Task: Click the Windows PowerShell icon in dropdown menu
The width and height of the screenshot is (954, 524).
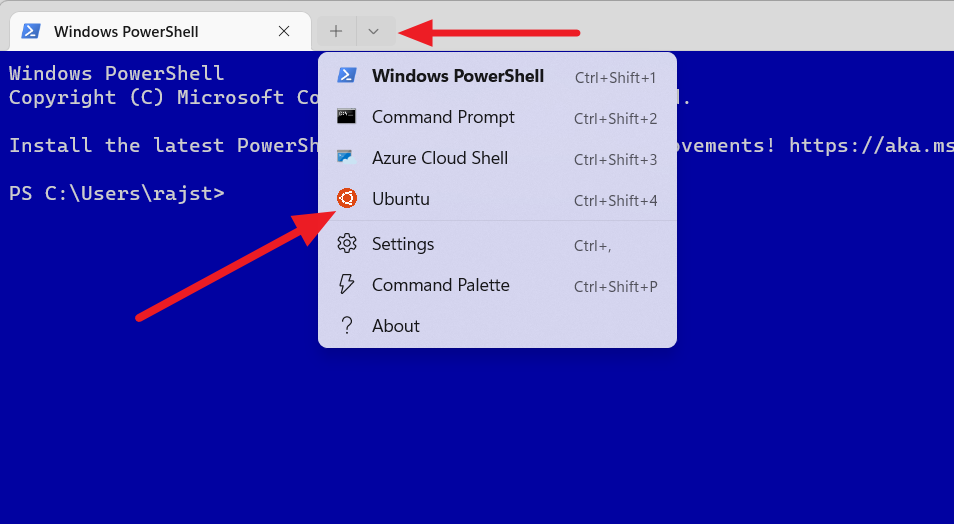Action: [347, 75]
